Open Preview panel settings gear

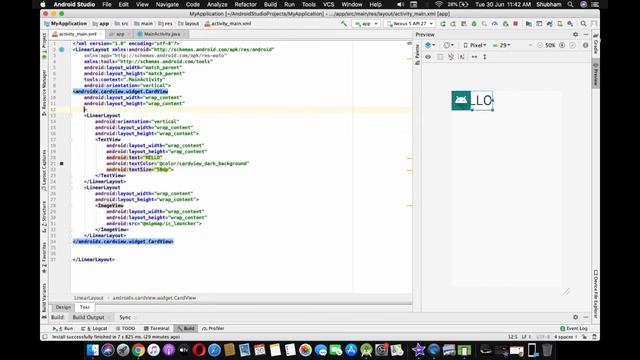tap(576, 34)
